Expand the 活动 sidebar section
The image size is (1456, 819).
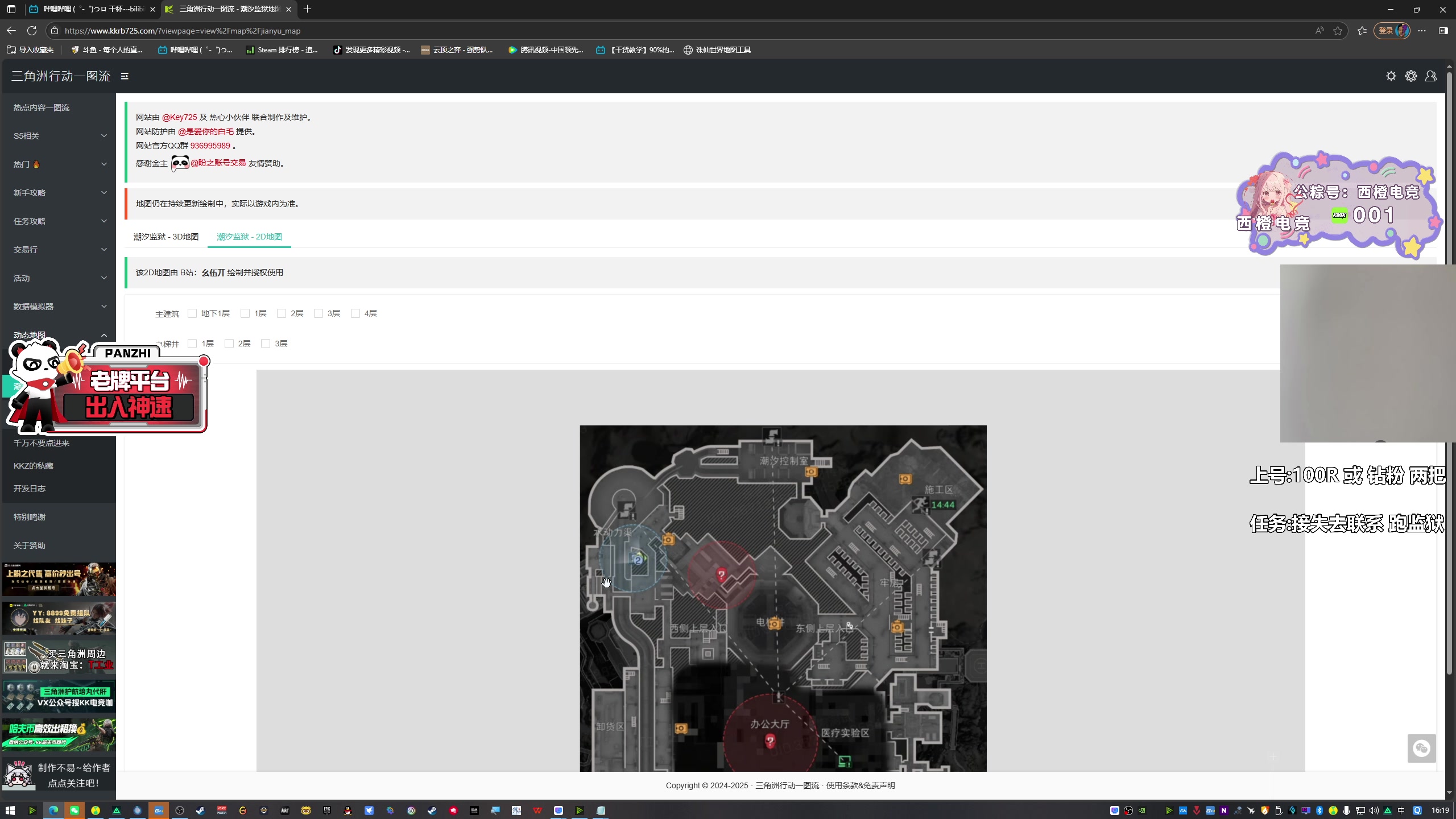pos(59,278)
